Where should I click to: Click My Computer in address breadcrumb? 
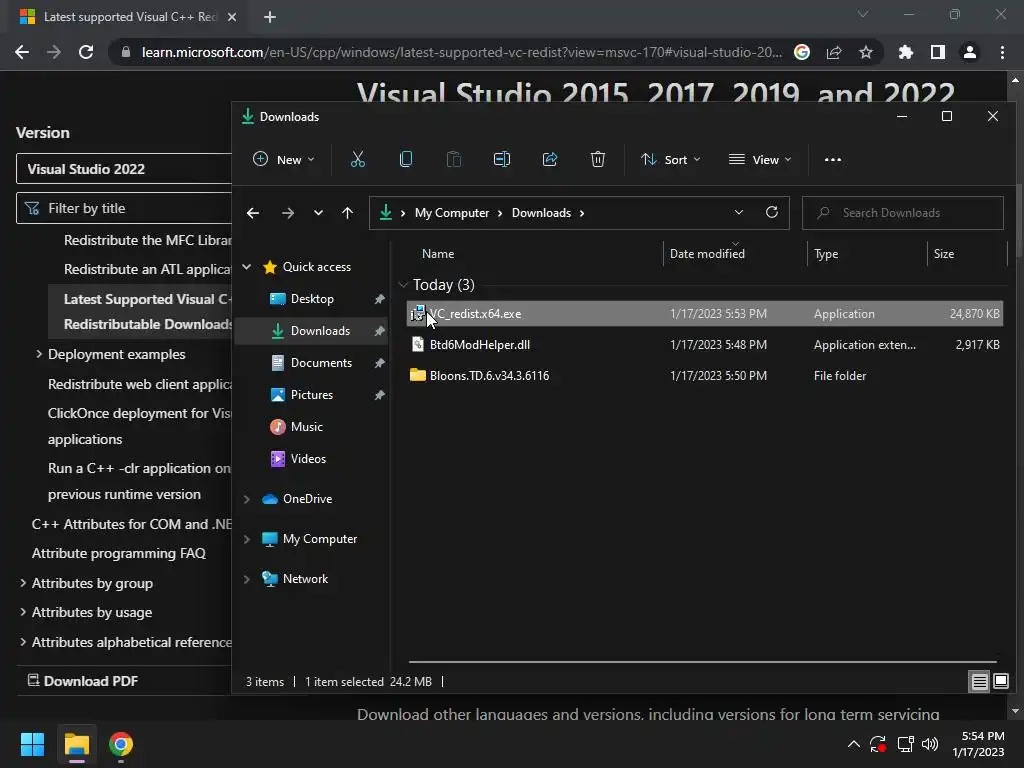coord(452,213)
